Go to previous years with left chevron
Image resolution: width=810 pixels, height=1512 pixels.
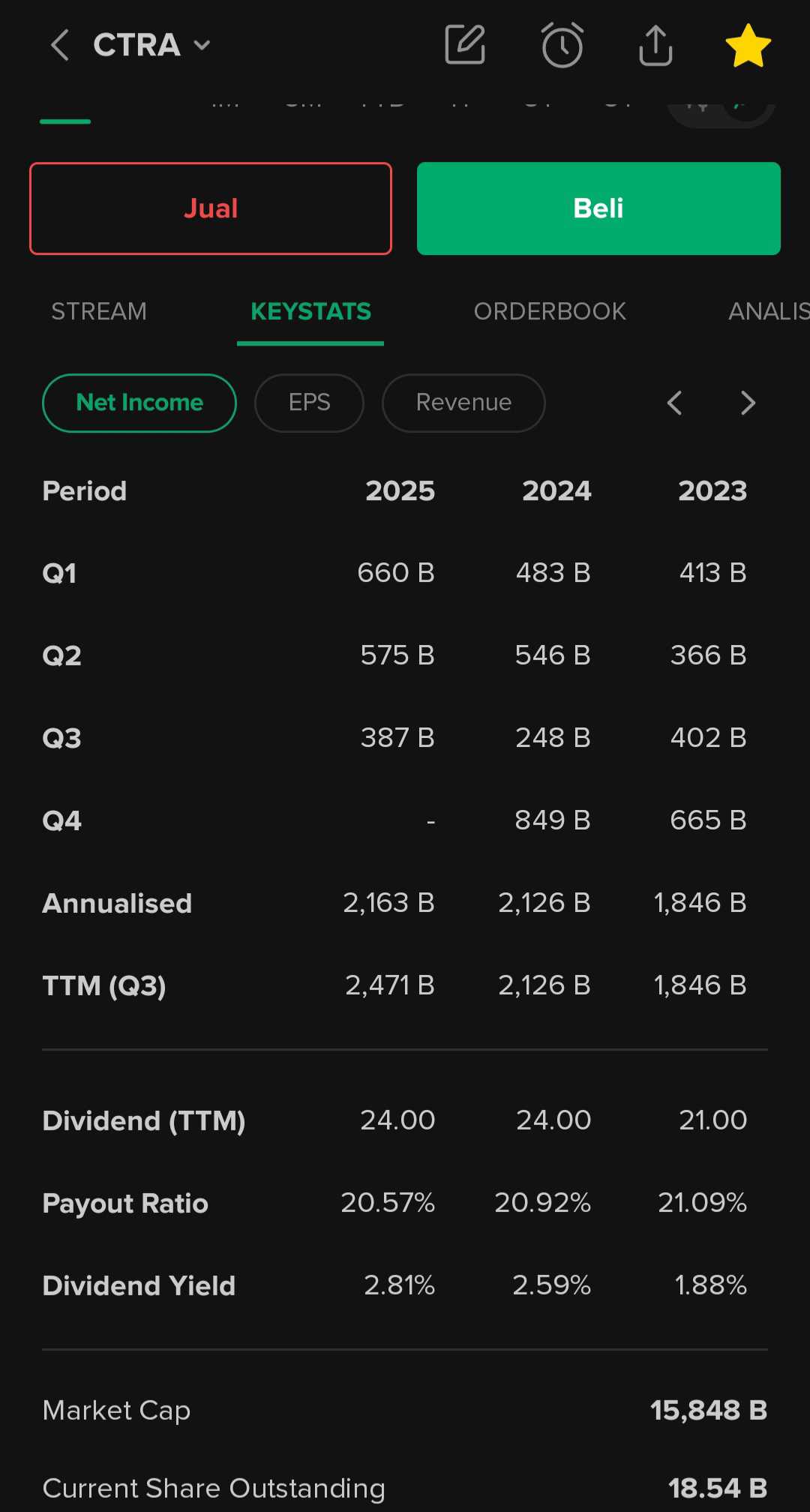point(675,403)
